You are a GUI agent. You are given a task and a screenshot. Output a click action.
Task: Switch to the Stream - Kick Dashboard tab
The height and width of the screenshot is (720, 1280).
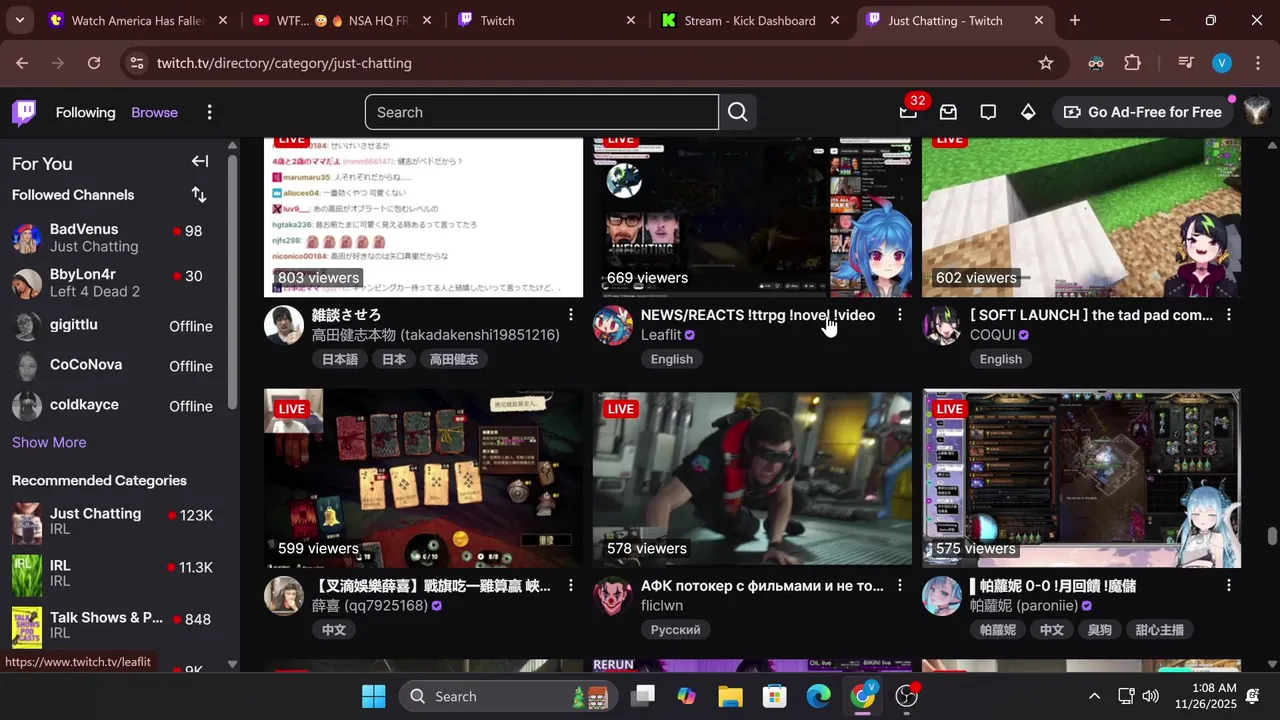750,20
